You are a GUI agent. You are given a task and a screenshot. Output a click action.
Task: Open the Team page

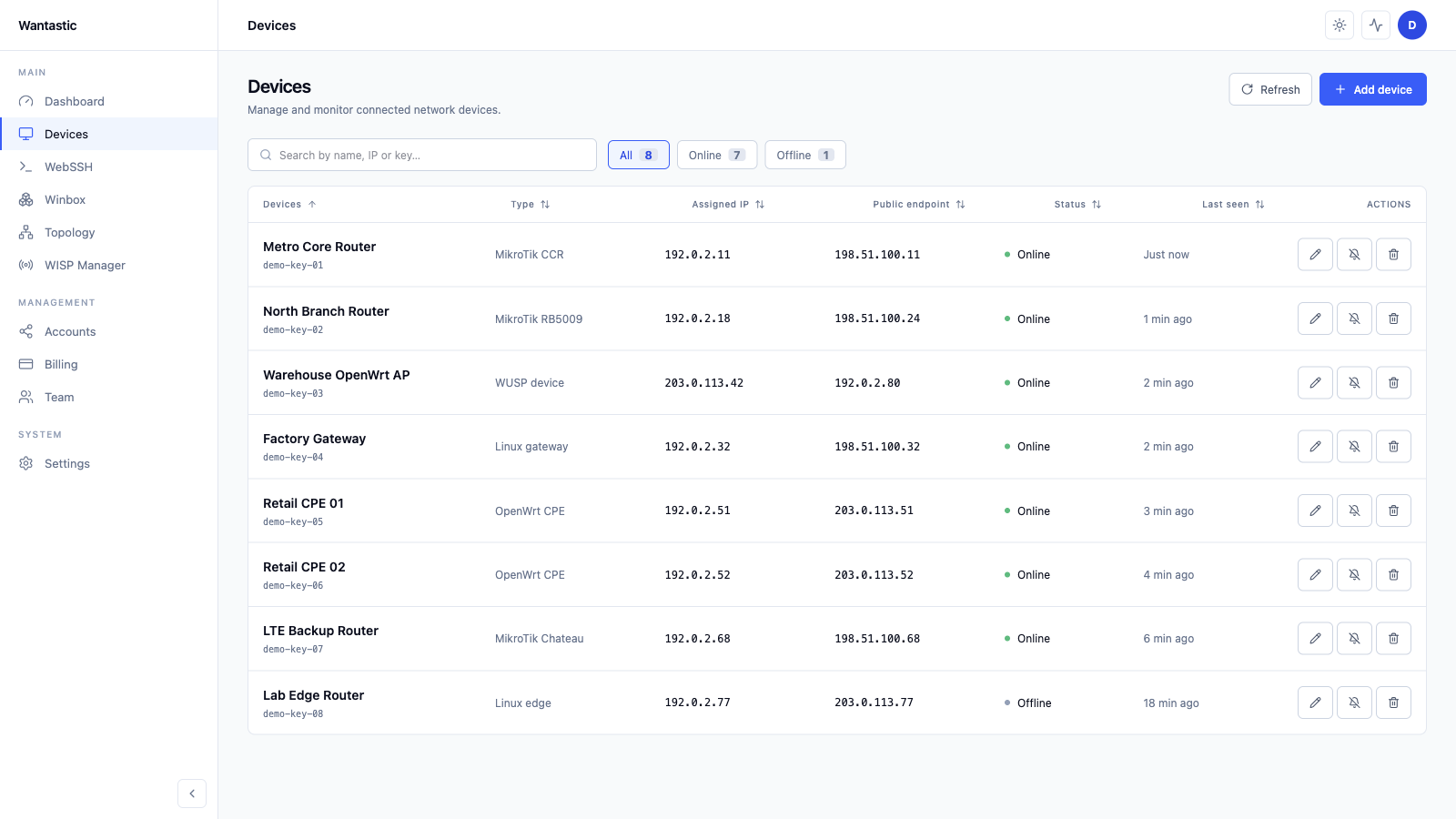(x=109, y=397)
